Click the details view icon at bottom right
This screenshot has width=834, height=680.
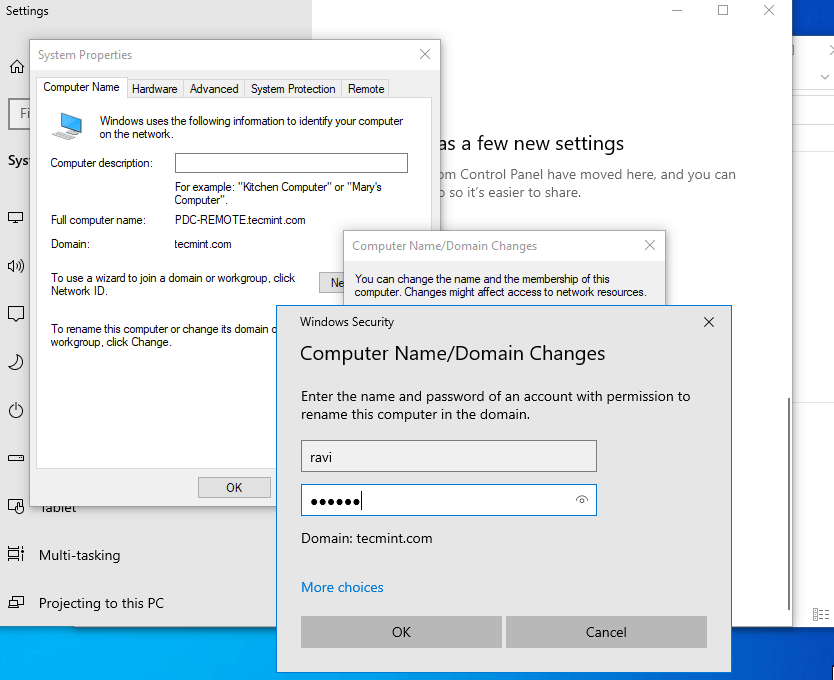click(821, 615)
